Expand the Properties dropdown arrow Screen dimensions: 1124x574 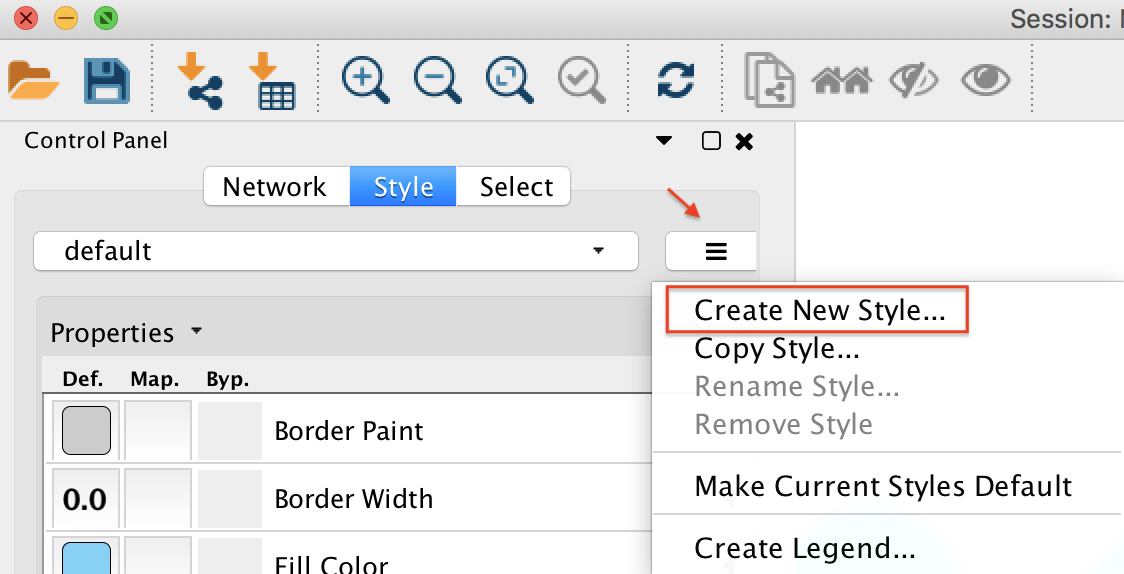[x=196, y=331]
